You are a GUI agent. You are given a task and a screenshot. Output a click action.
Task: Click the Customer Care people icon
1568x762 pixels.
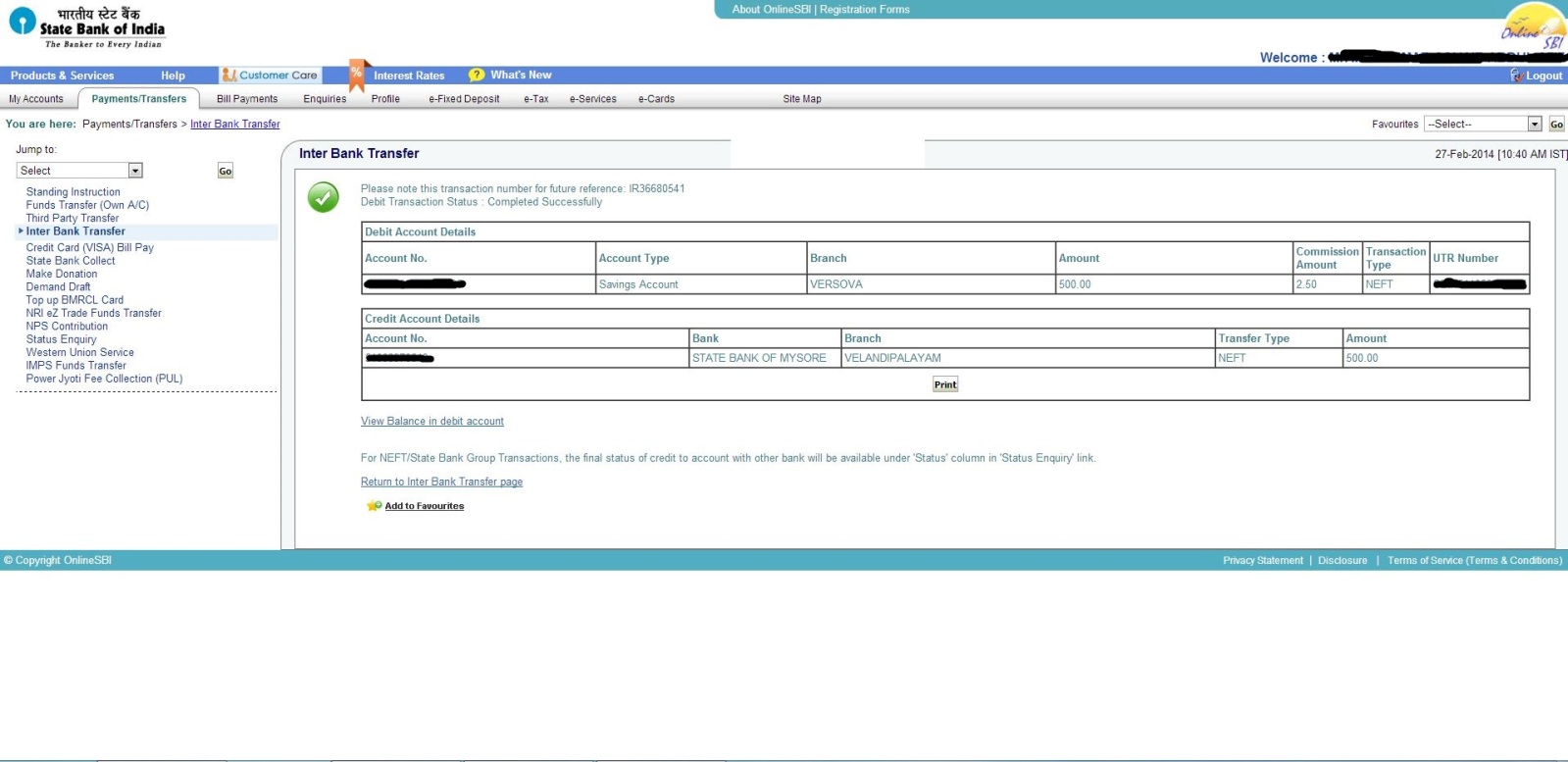(x=228, y=75)
